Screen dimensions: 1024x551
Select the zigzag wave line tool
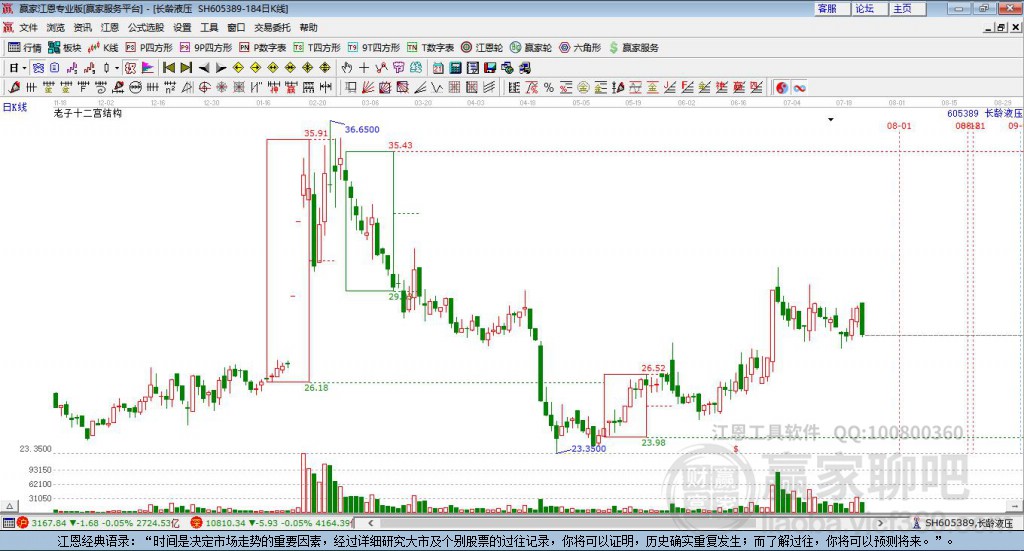coord(438,87)
